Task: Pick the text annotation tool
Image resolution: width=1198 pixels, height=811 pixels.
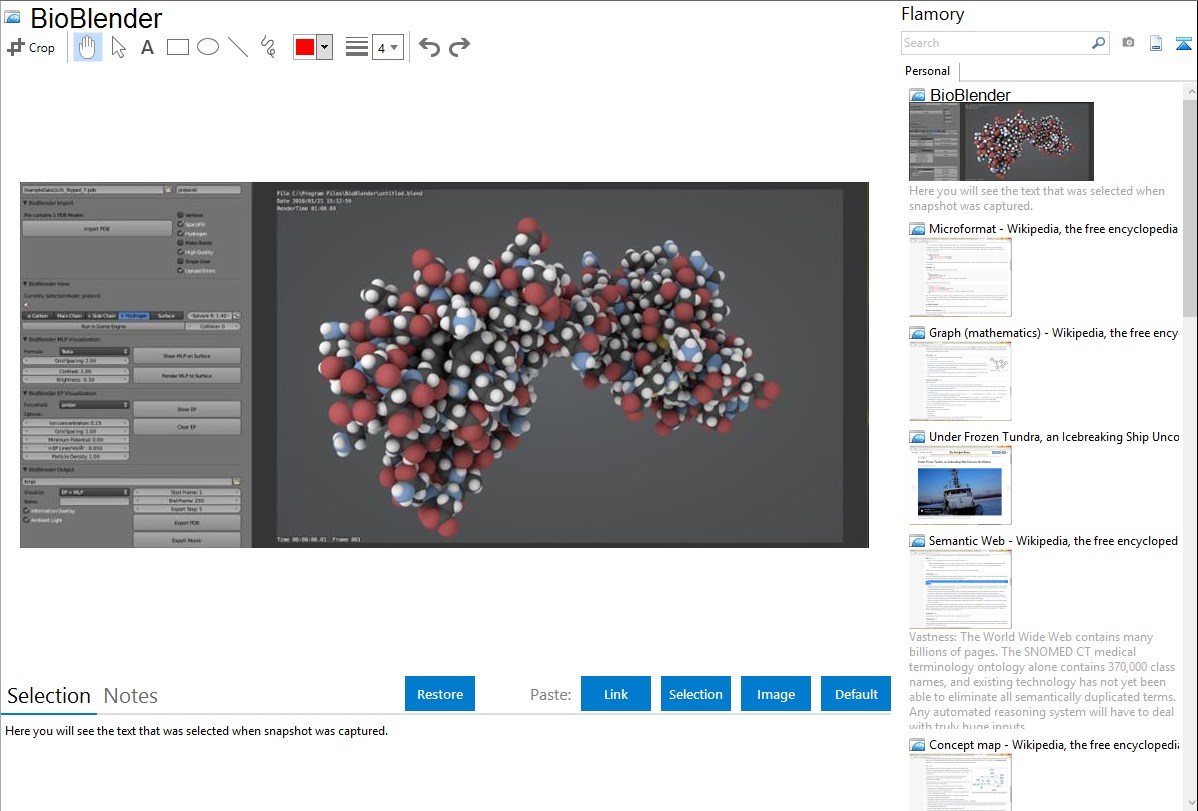Action: [x=147, y=47]
